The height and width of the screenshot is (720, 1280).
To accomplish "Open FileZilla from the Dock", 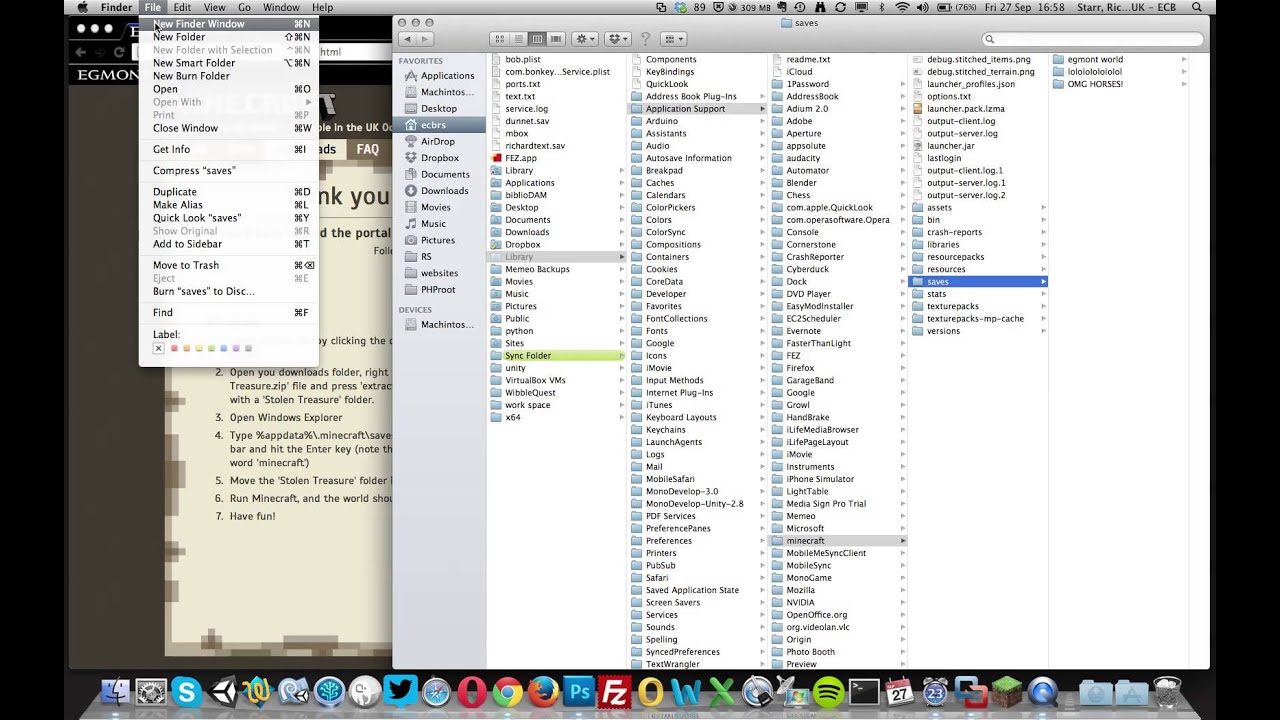I will click(x=614, y=692).
